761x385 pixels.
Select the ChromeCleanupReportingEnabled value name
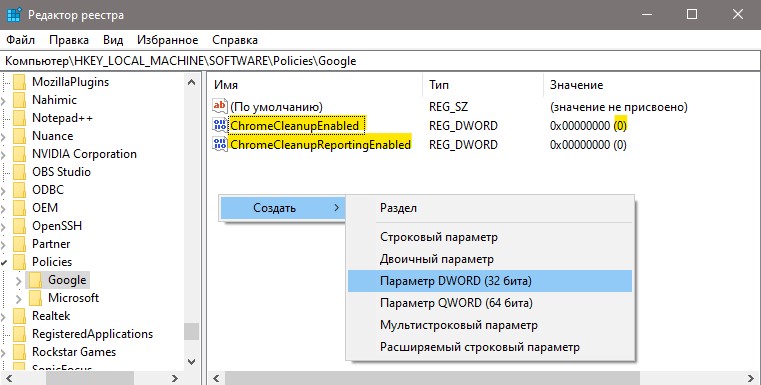click(x=320, y=145)
